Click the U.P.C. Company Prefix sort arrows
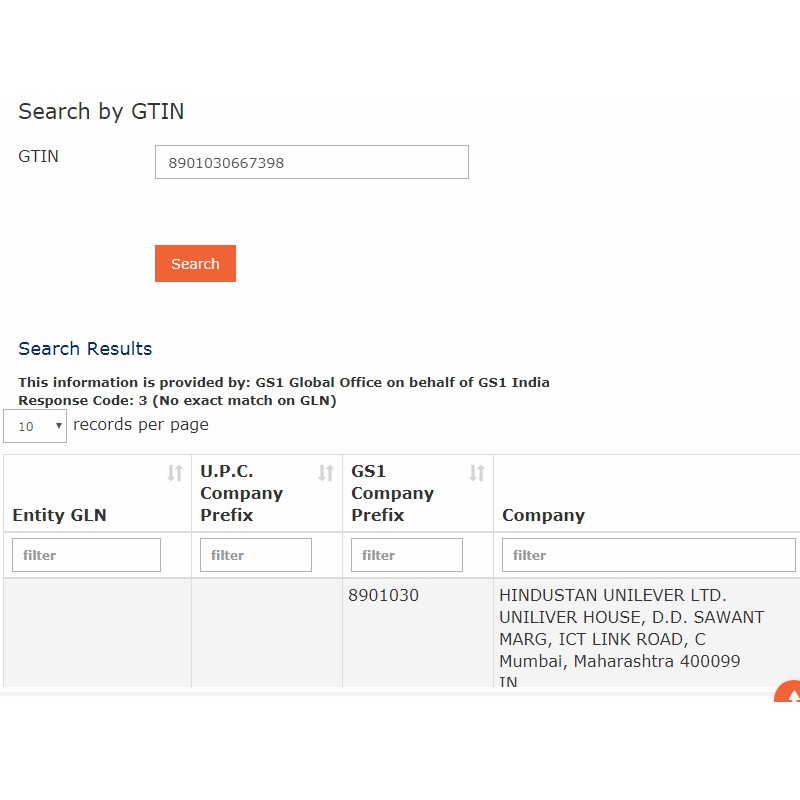This screenshot has width=800, height=800. coord(326,473)
